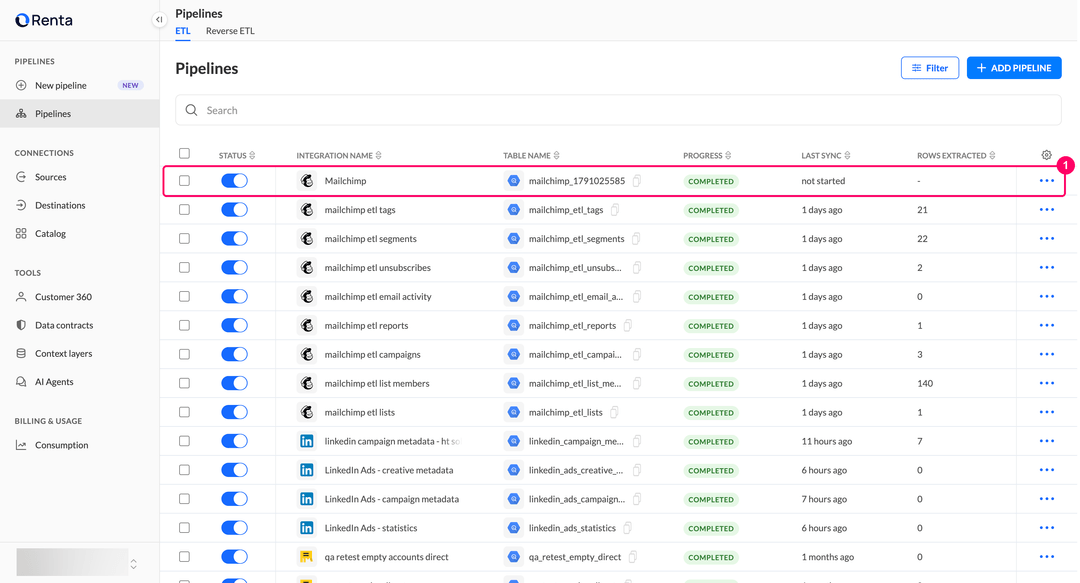The height and width of the screenshot is (583, 1080).
Task: Click '1 months ago' last sync value
Action: click(x=827, y=557)
